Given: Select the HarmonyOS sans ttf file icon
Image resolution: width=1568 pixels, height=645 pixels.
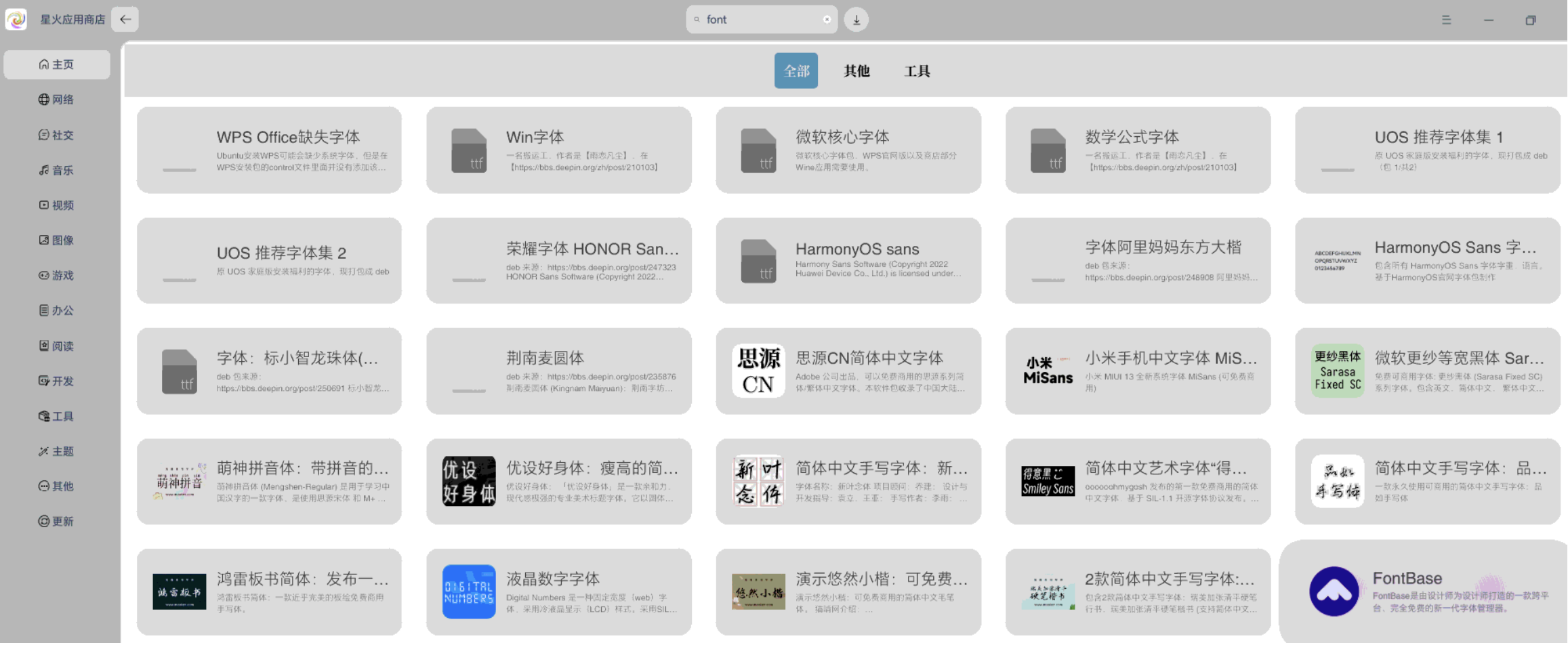Looking at the screenshot, I should coord(758,261).
